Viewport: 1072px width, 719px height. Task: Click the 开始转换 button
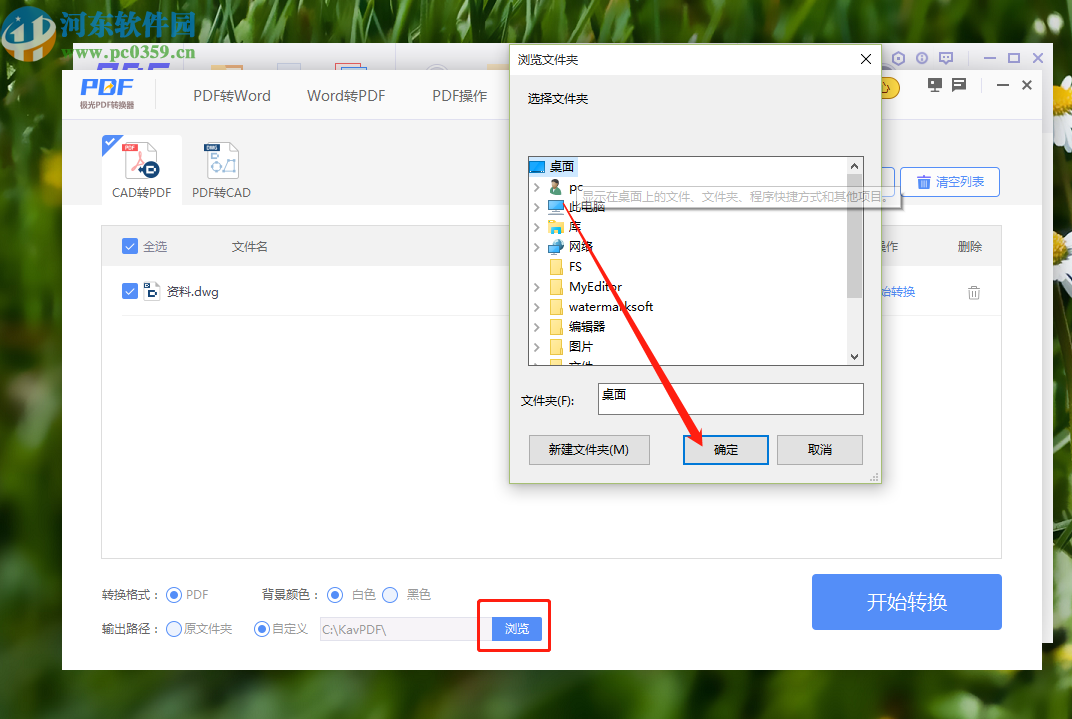click(x=907, y=601)
